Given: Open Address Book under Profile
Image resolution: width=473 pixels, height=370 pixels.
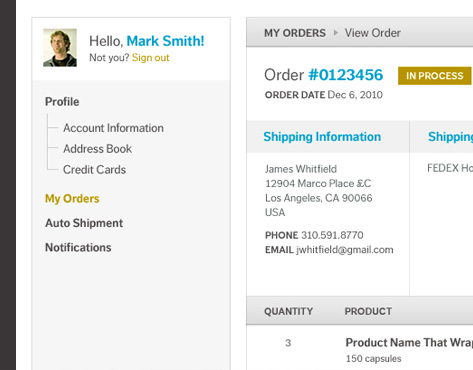Looking at the screenshot, I should coord(97,149).
